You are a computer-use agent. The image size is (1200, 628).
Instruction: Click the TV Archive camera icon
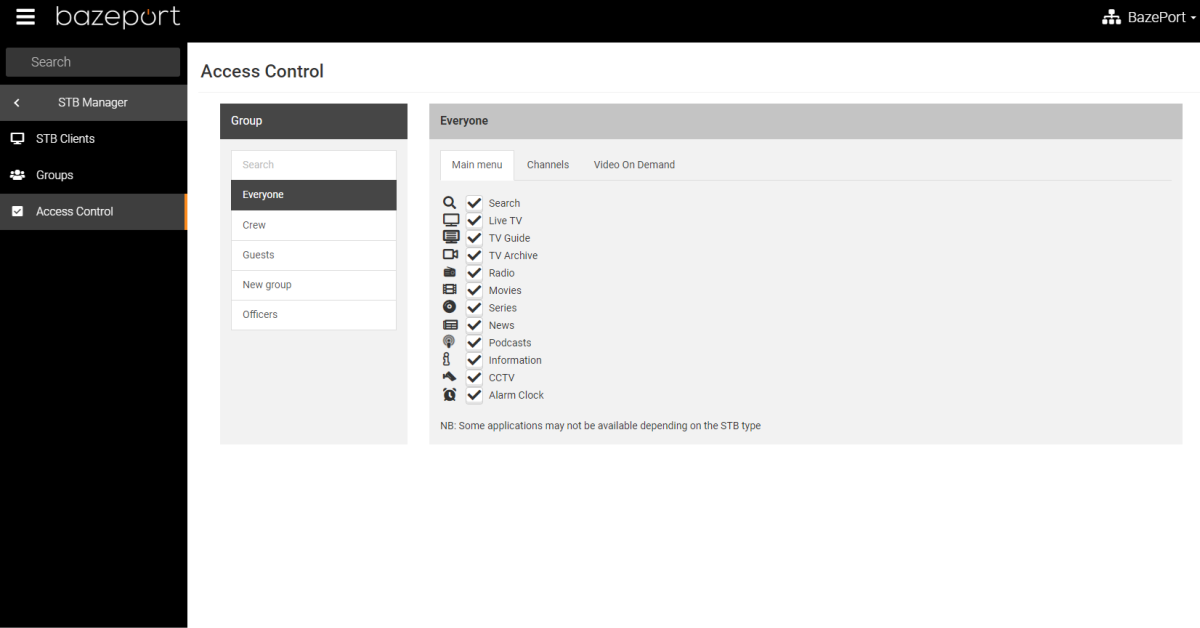pyautogui.click(x=450, y=255)
